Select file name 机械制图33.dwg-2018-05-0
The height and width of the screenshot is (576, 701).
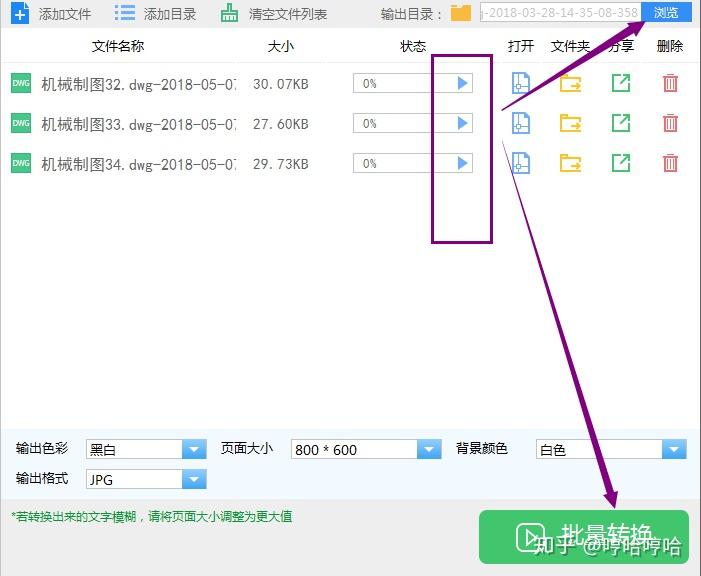click(x=139, y=124)
